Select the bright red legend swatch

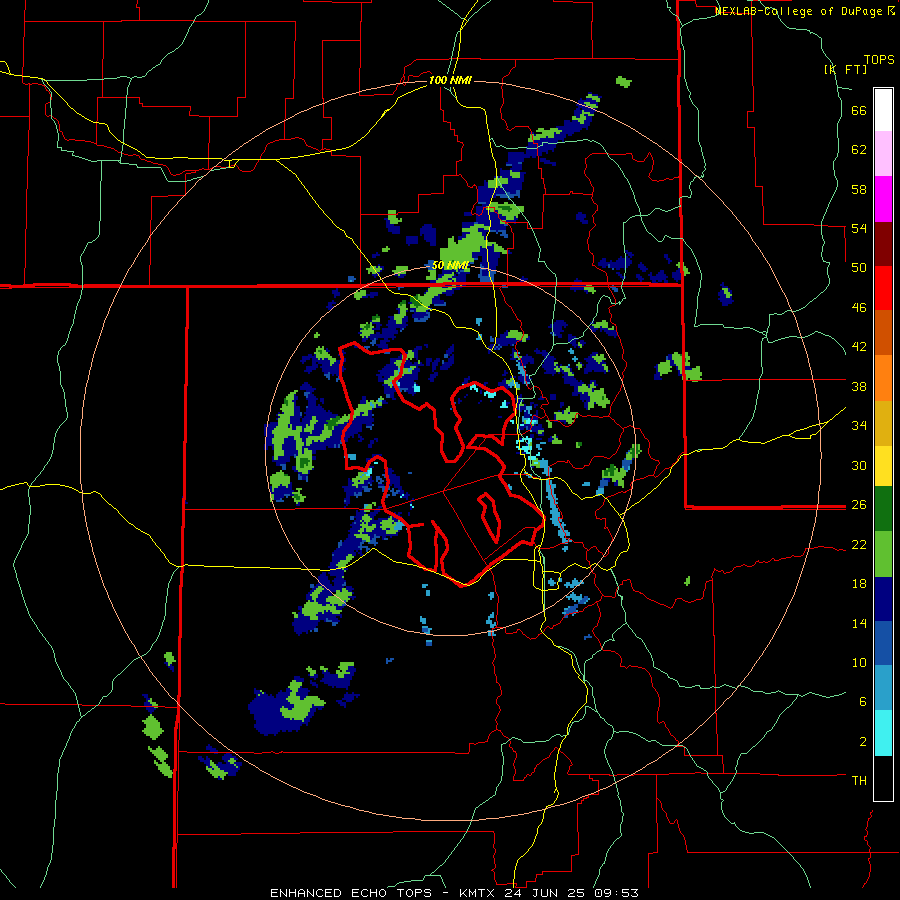(883, 288)
